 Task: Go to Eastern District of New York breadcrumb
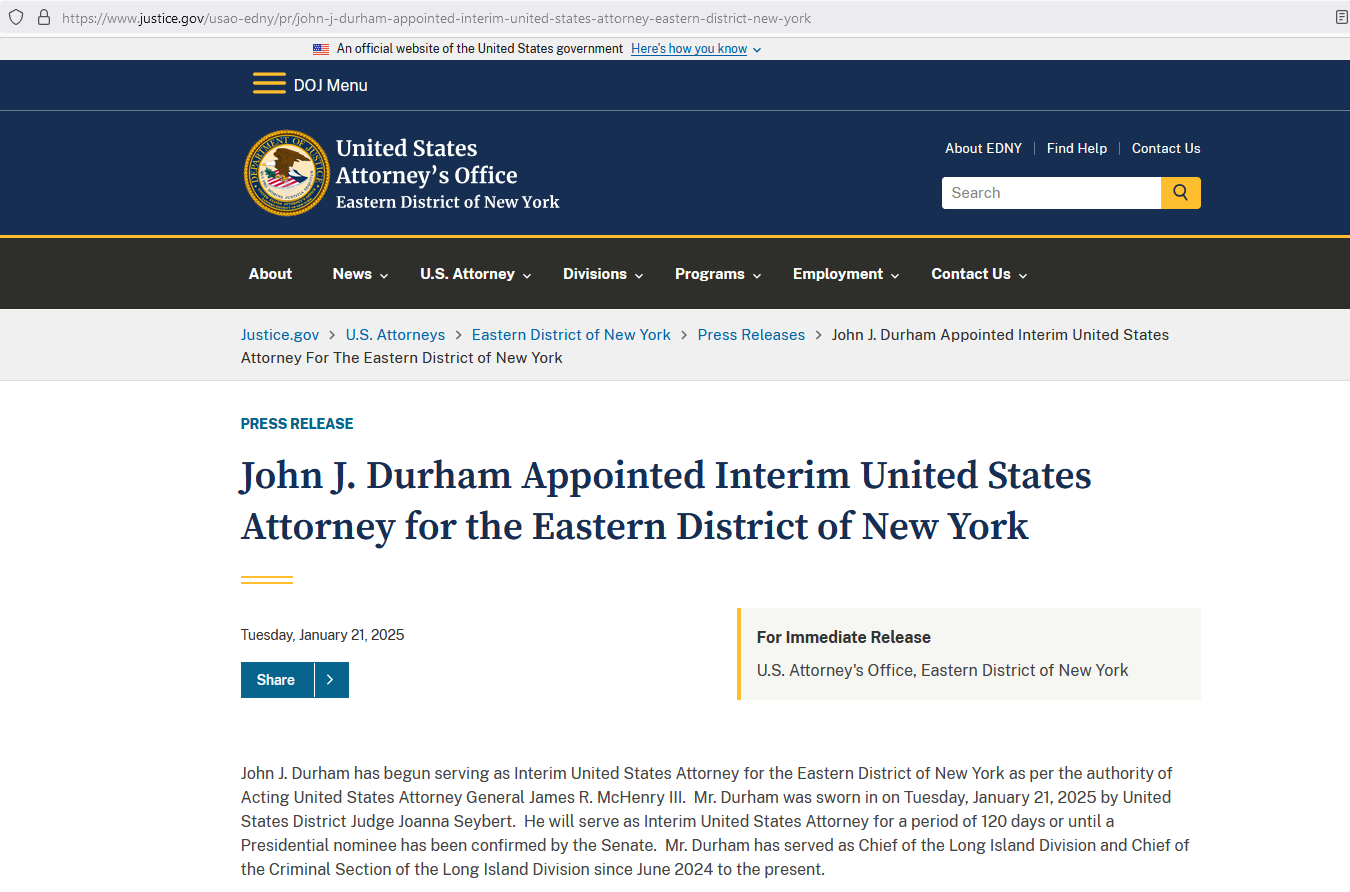pos(571,335)
